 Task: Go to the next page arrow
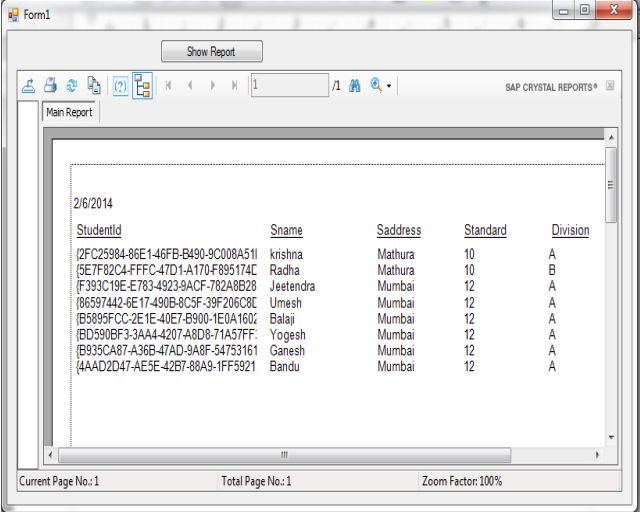point(212,87)
